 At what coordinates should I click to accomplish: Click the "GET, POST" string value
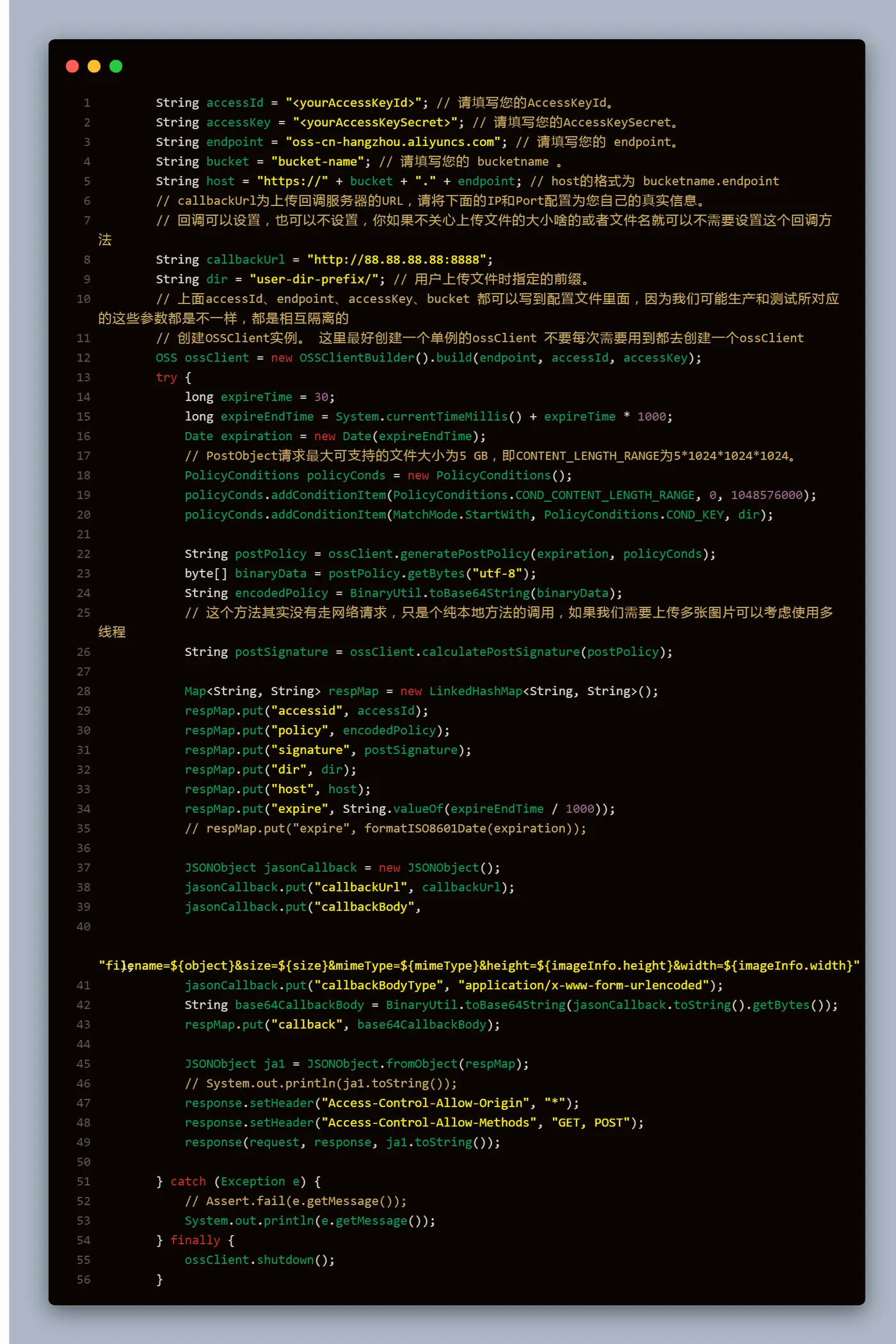point(591,1123)
